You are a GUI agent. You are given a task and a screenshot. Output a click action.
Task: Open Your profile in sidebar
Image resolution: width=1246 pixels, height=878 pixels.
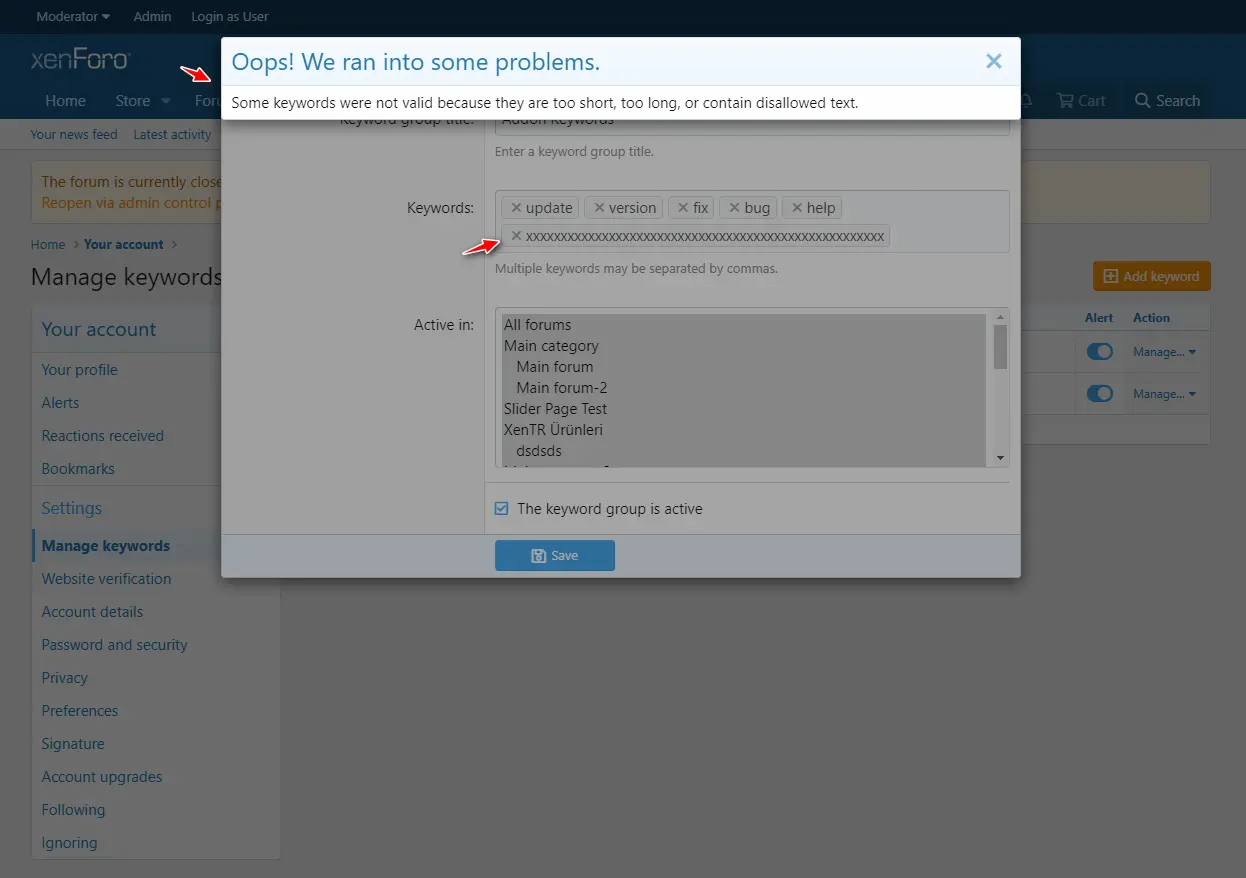80,370
